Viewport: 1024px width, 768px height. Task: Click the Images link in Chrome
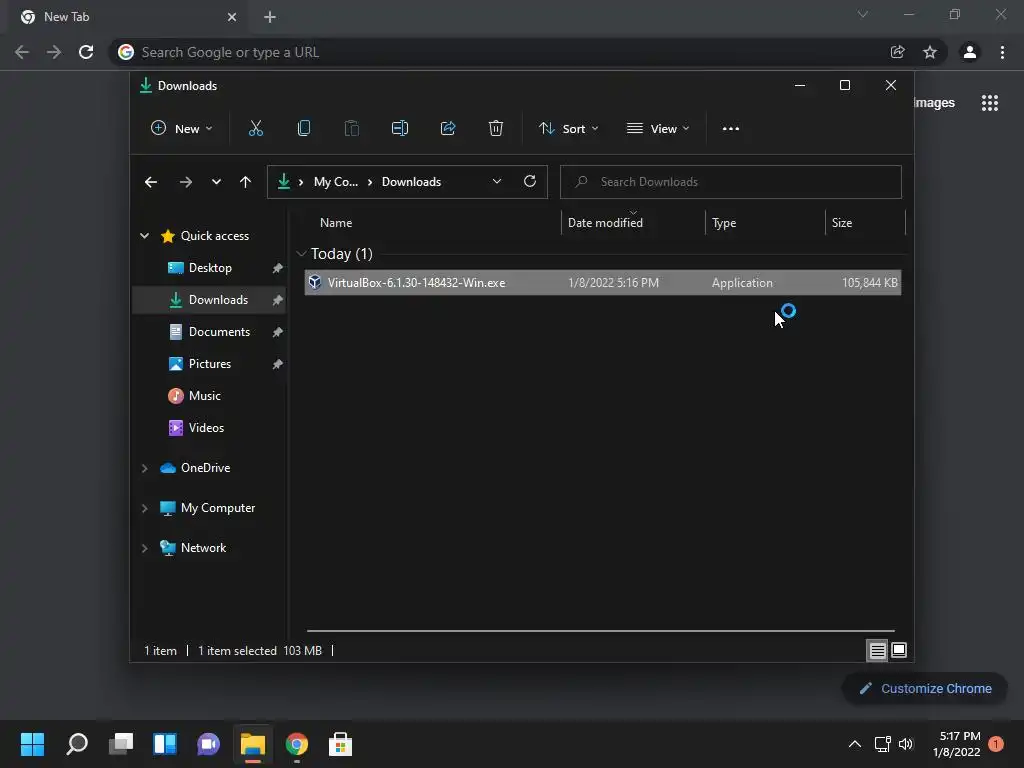point(934,103)
